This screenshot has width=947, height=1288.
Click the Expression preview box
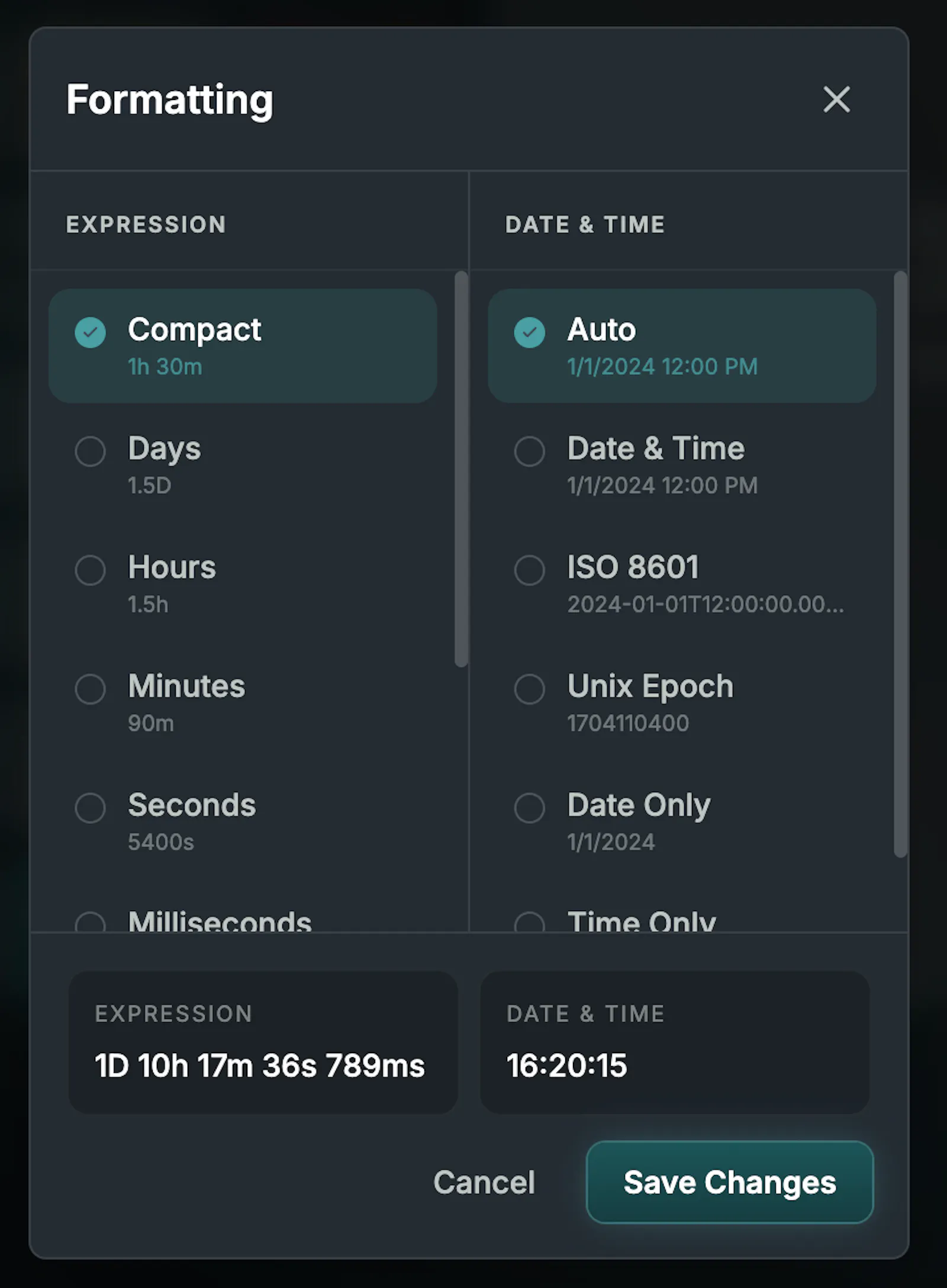tap(263, 1042)
